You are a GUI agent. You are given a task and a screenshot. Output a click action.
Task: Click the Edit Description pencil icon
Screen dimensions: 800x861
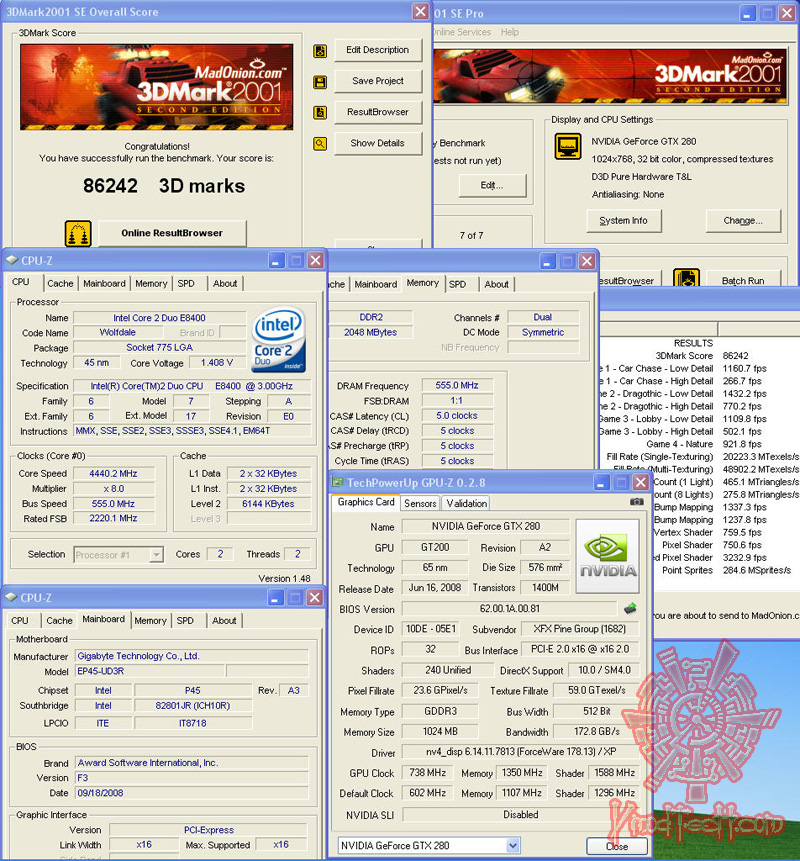click(320, 50)
